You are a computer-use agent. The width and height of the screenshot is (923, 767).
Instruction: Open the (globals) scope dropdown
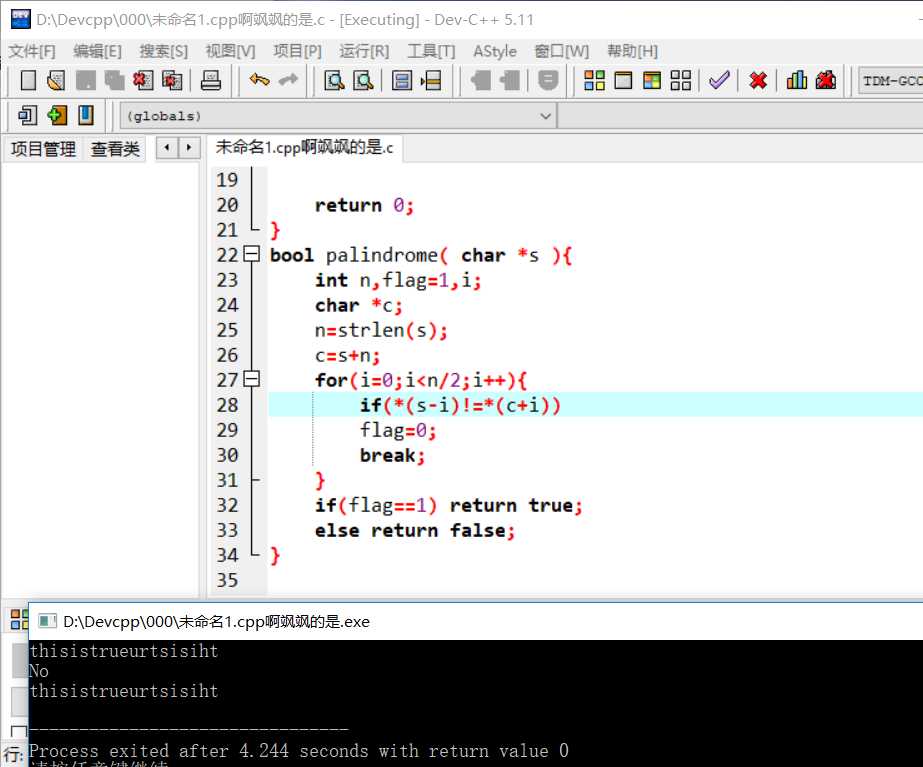click(x=338, y=116)
